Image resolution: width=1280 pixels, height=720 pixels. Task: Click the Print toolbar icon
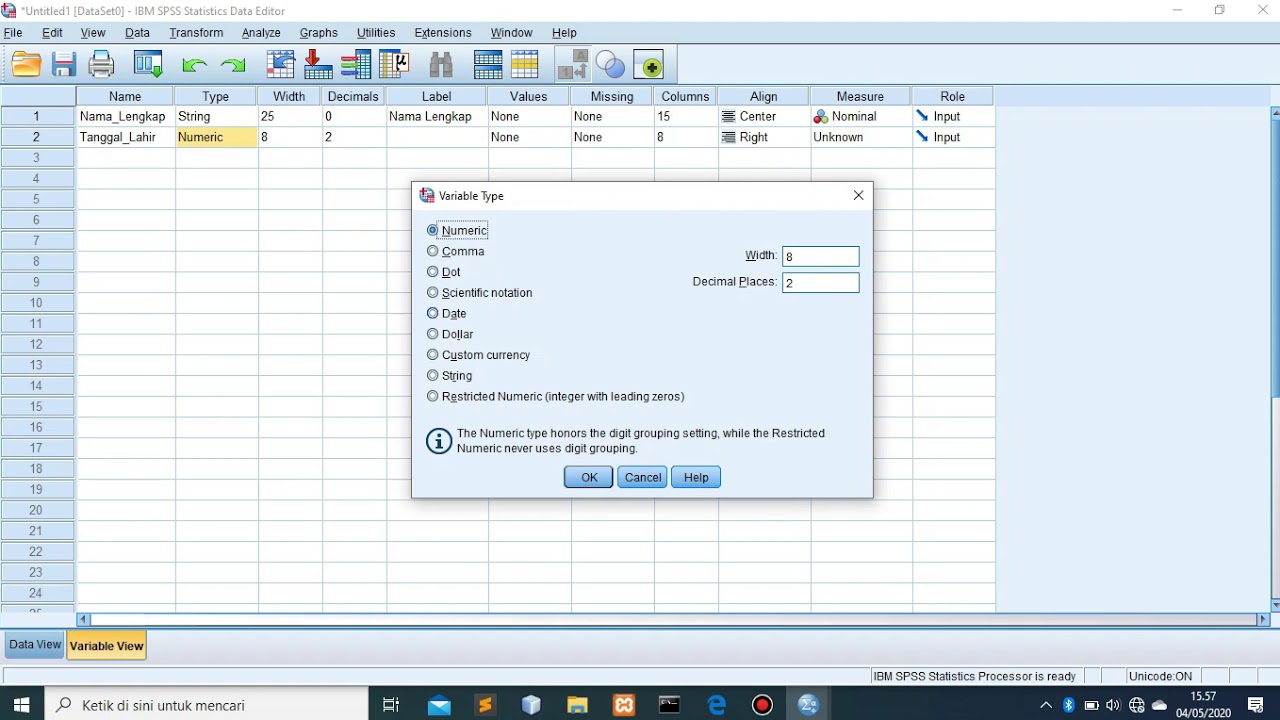click(102, 66)
